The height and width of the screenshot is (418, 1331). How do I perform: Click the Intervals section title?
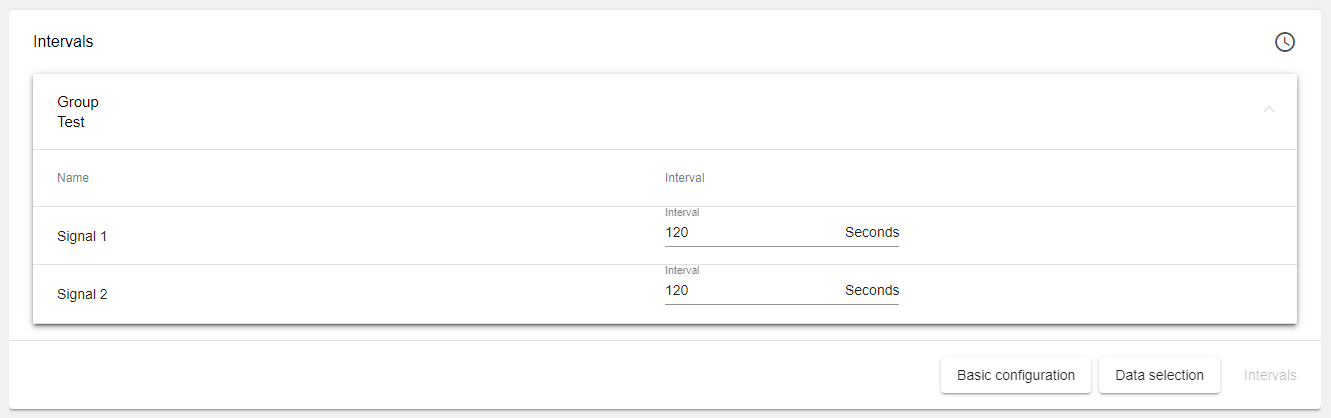click(x=63, y=42)
